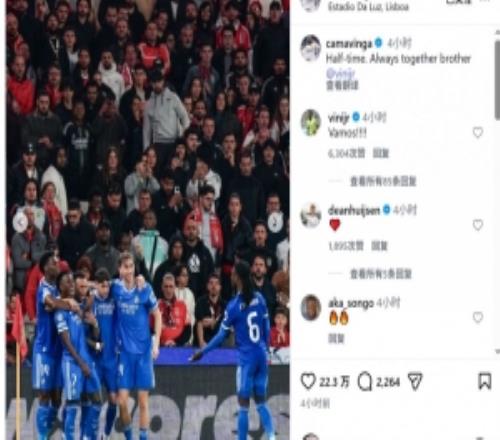Image resolution: width=500 pixels, height=440 pixels.
Task: Go to next photo in carousel
Action: 275,222
